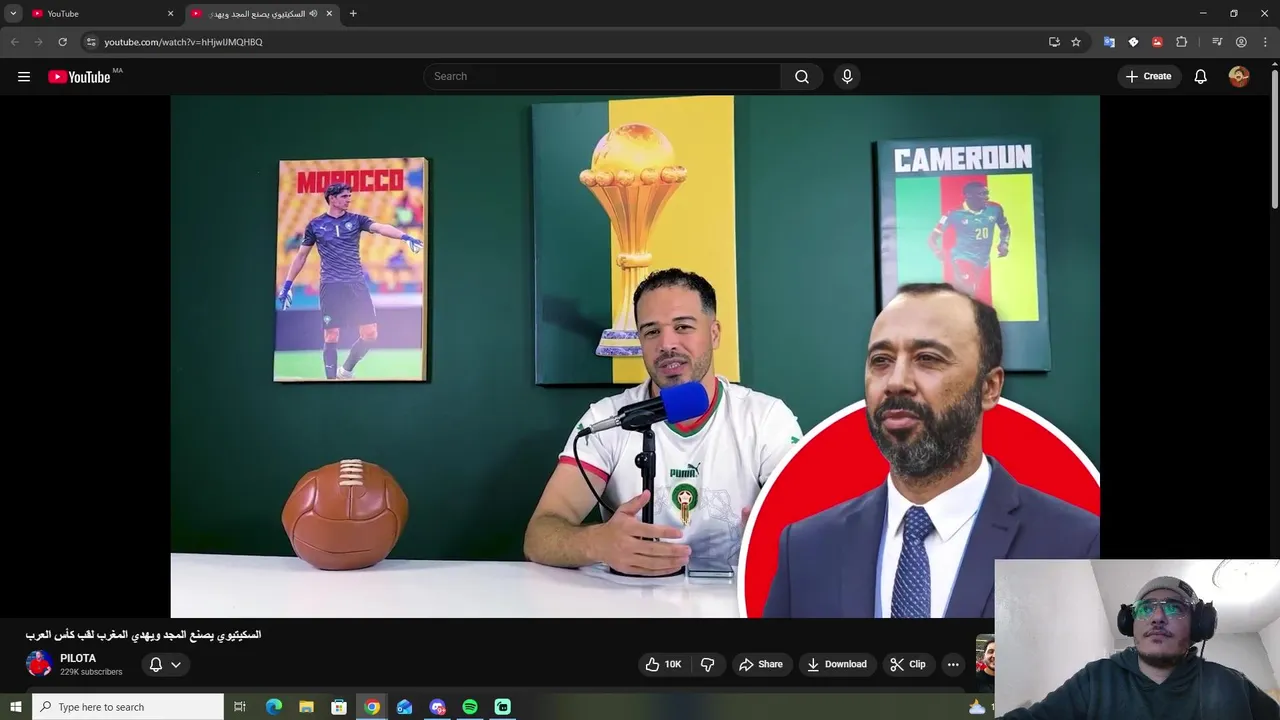
Task: Open Task View on taskbar
Action: click(x=240, y=707)
